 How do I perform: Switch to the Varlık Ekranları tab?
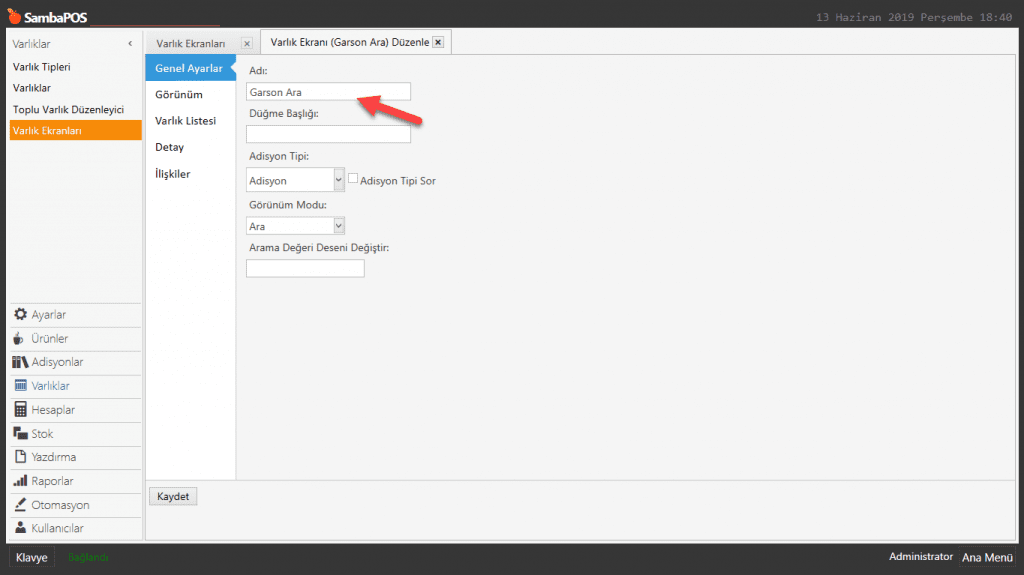[191, 44]
